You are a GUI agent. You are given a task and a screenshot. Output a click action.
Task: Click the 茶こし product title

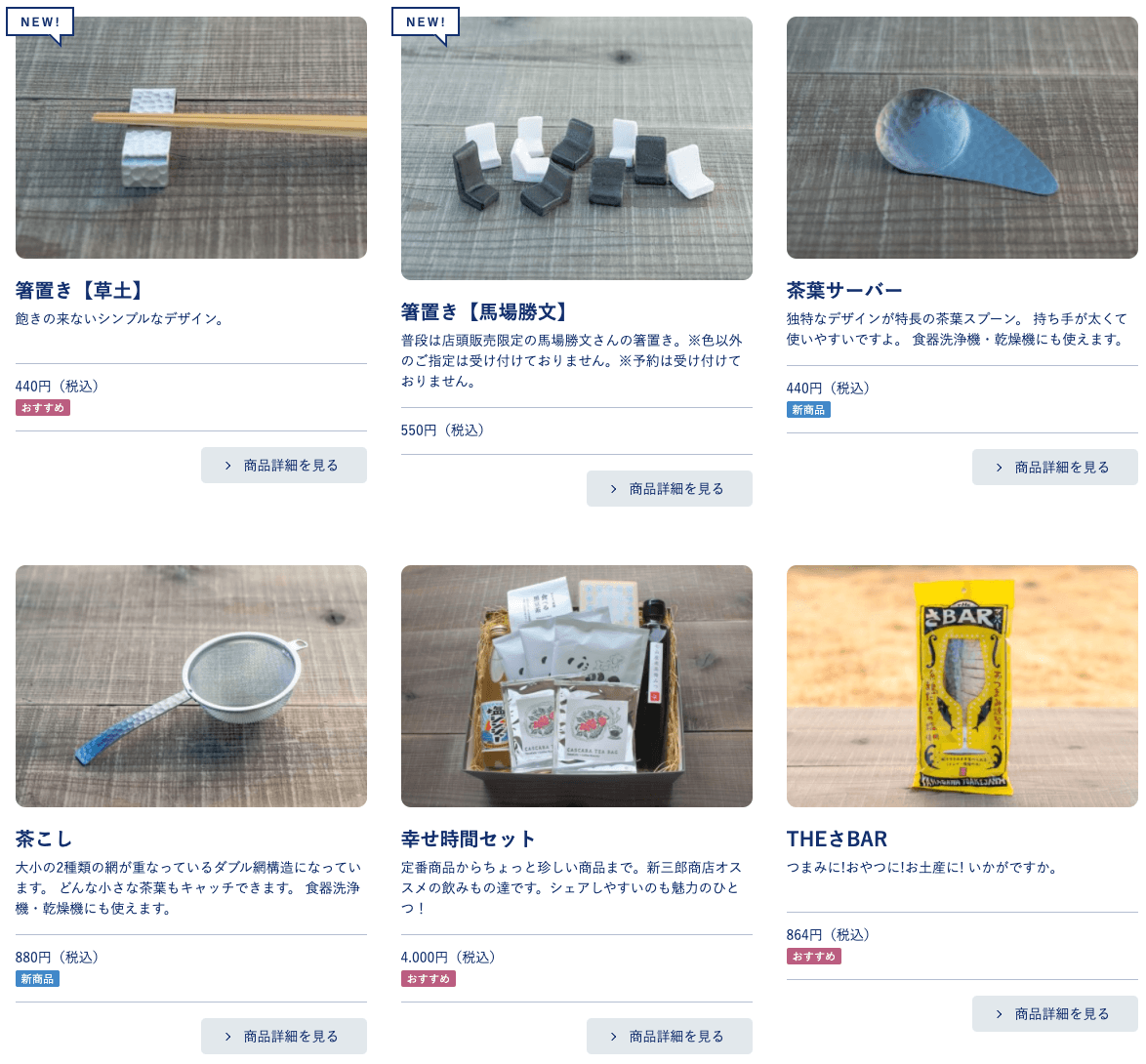coord(45,839)
